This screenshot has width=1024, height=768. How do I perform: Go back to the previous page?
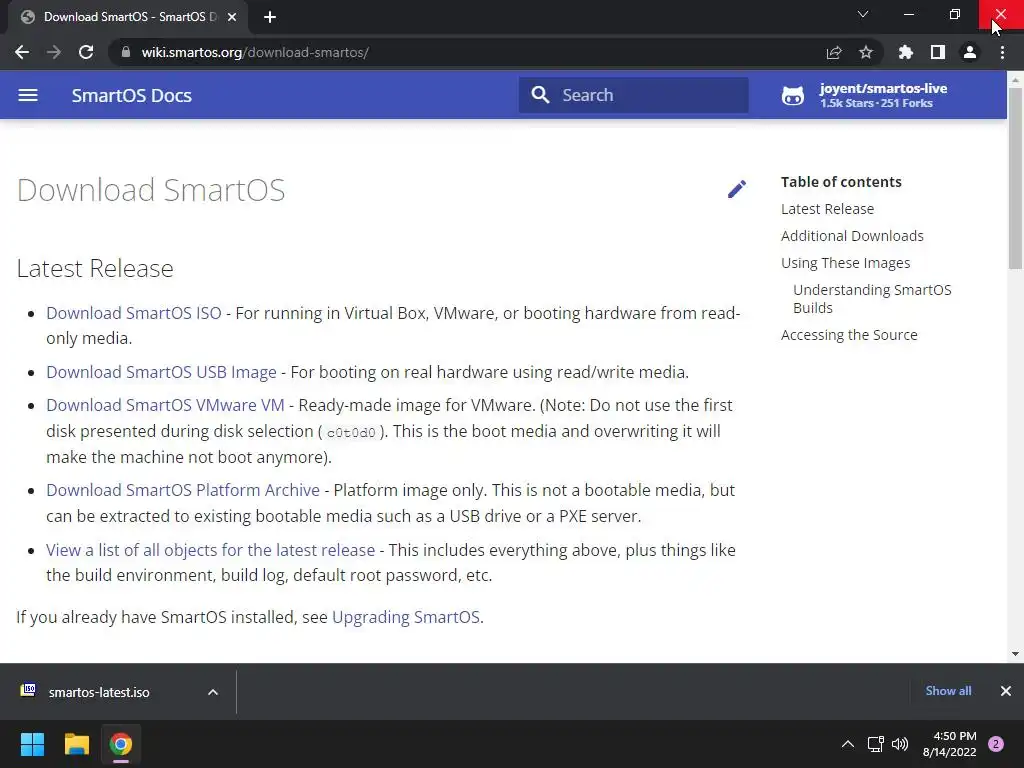pos(22,52)
